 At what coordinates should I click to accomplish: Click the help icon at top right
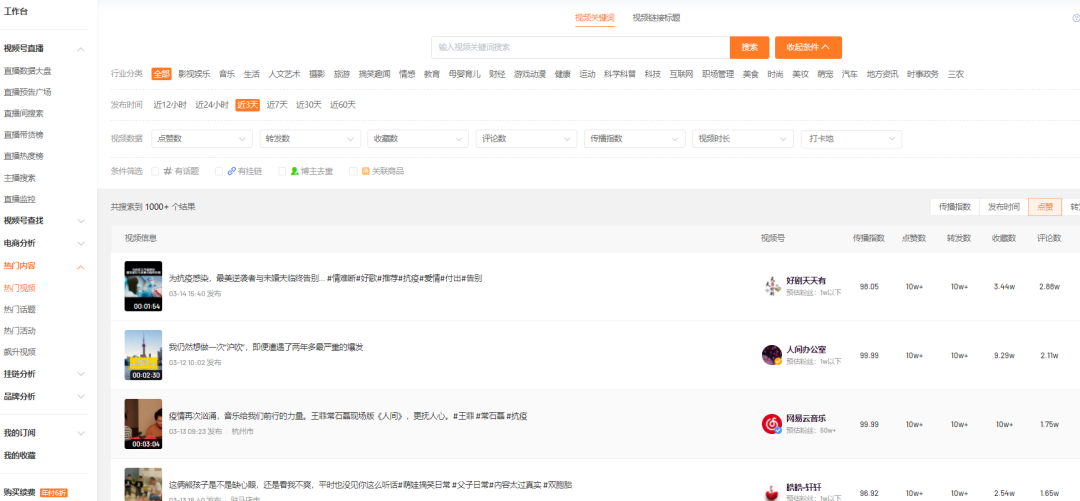(1076, 19)
